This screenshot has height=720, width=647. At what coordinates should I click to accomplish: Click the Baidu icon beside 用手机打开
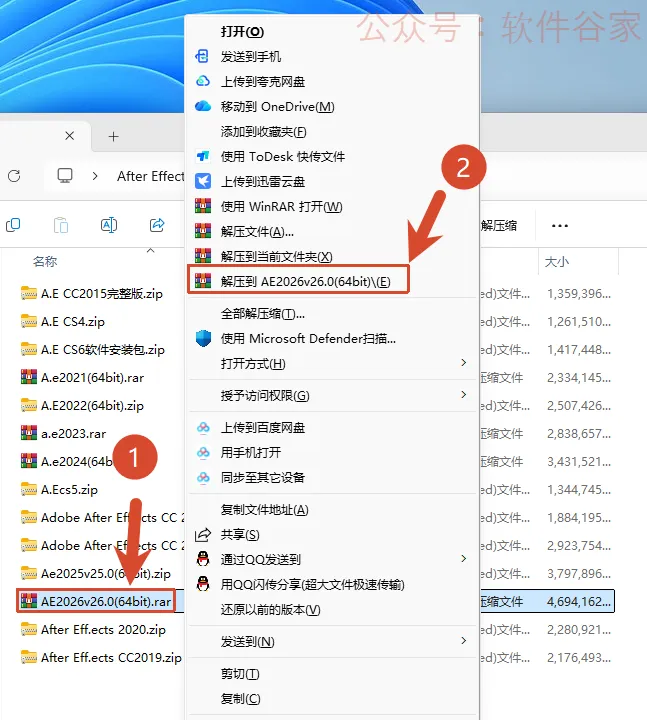pos(203,452)
